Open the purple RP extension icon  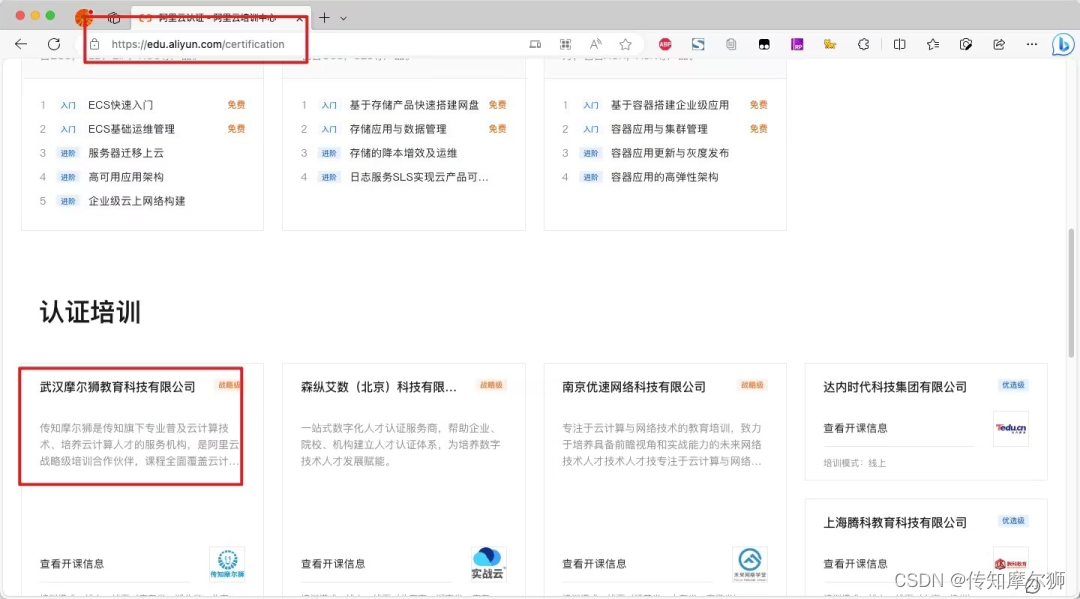click(797, 44)
